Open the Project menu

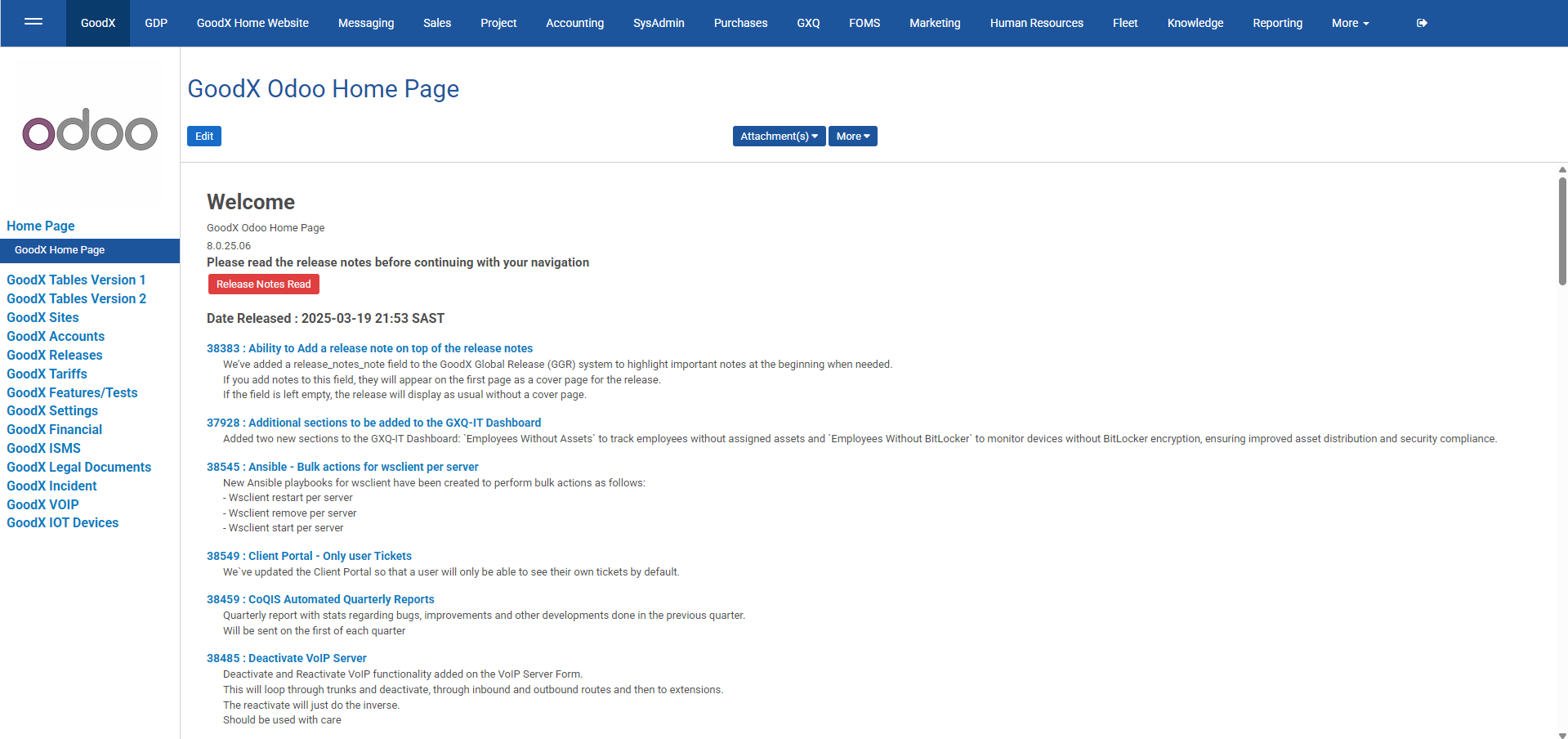click(498, 23)
